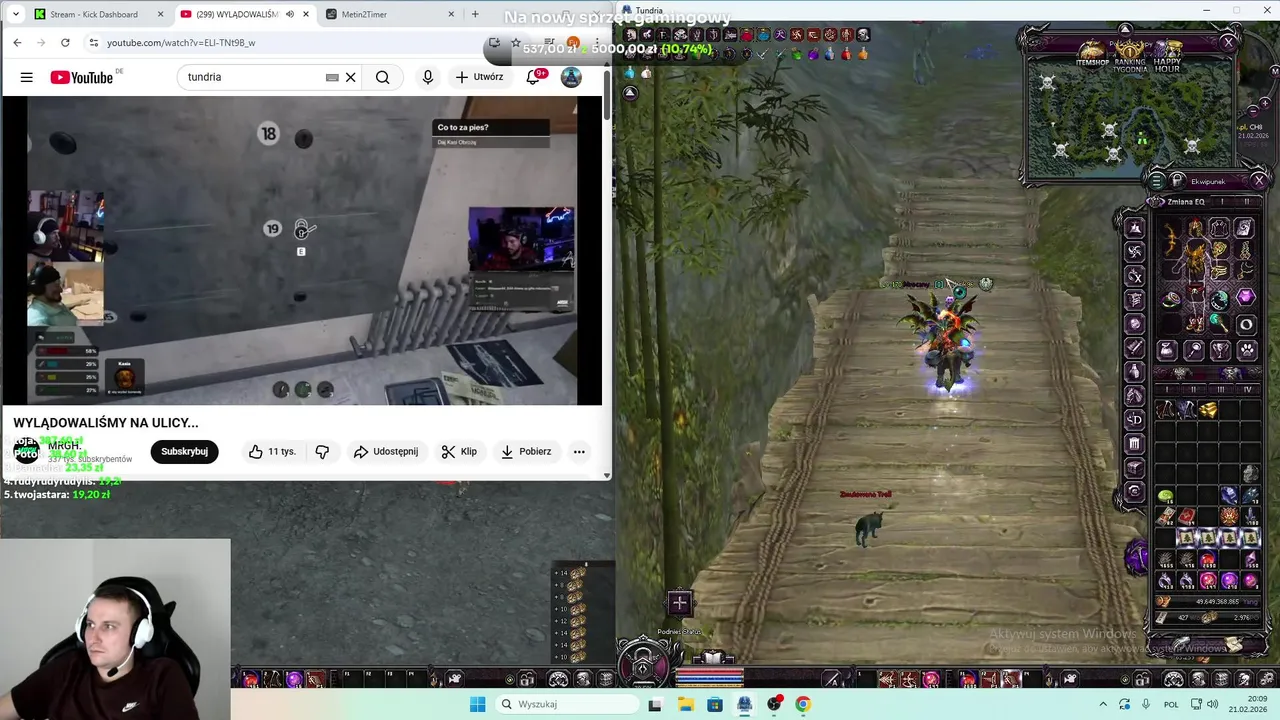Viewport: 1280px width, 720px height.
Task: Open the YouTube hamburger guide menu
Action: pyautogui.click(x=27, y=77)
